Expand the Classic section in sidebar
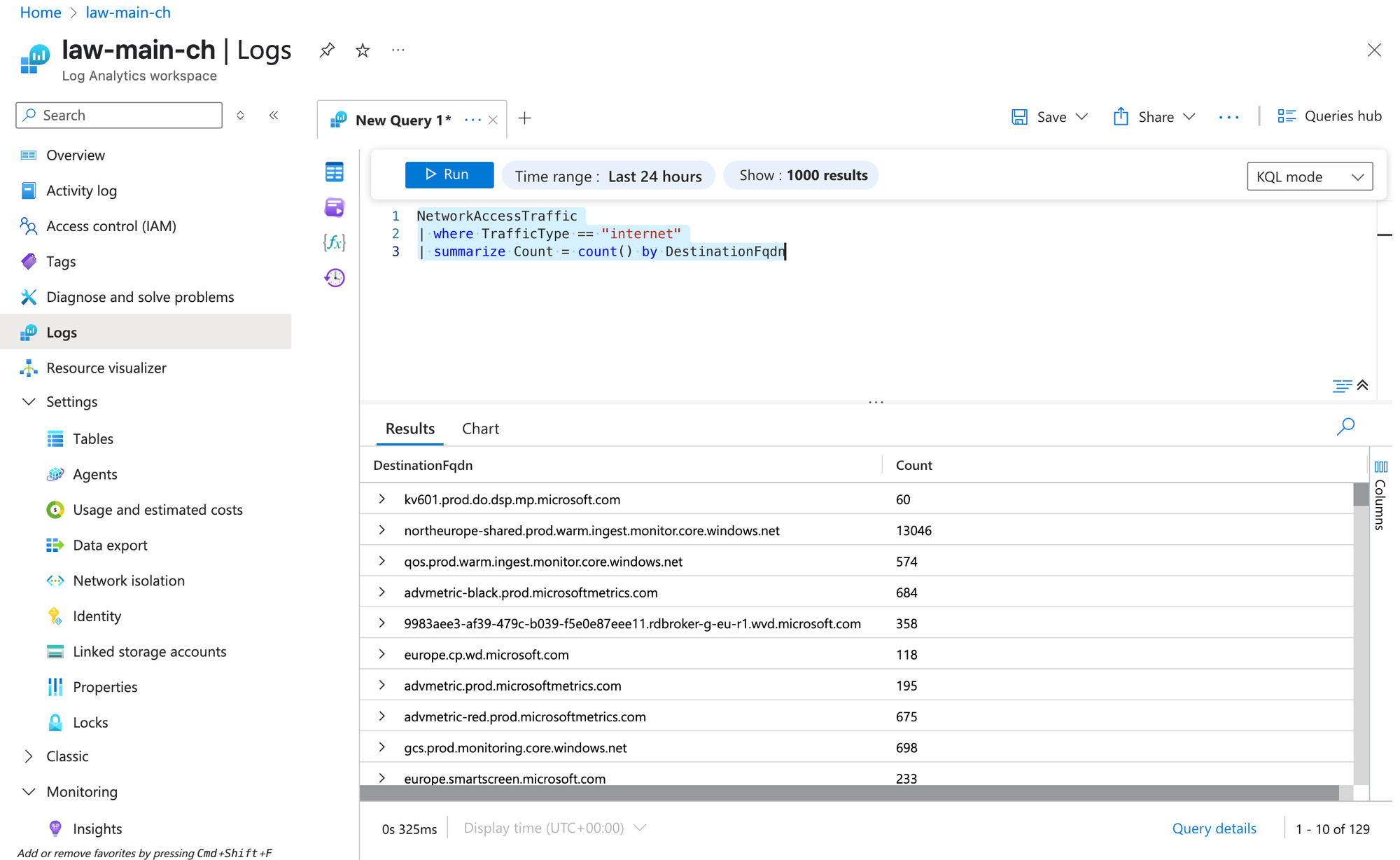The image size is (1400, 860). pos(29,756)
